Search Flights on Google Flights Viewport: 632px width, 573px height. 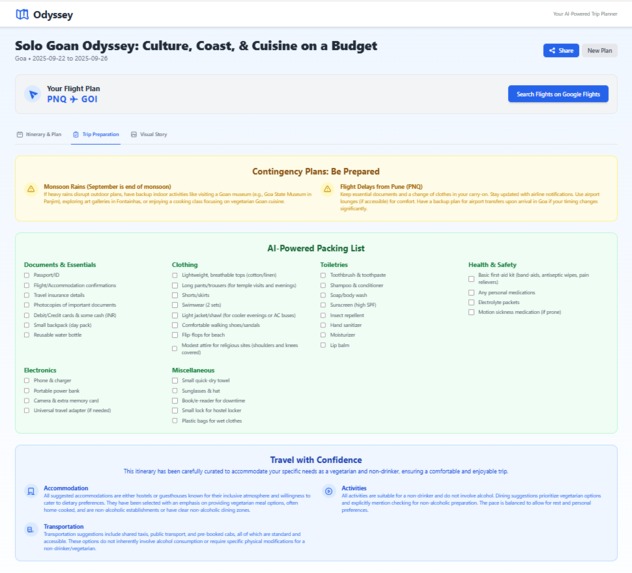tap(558, 94)
